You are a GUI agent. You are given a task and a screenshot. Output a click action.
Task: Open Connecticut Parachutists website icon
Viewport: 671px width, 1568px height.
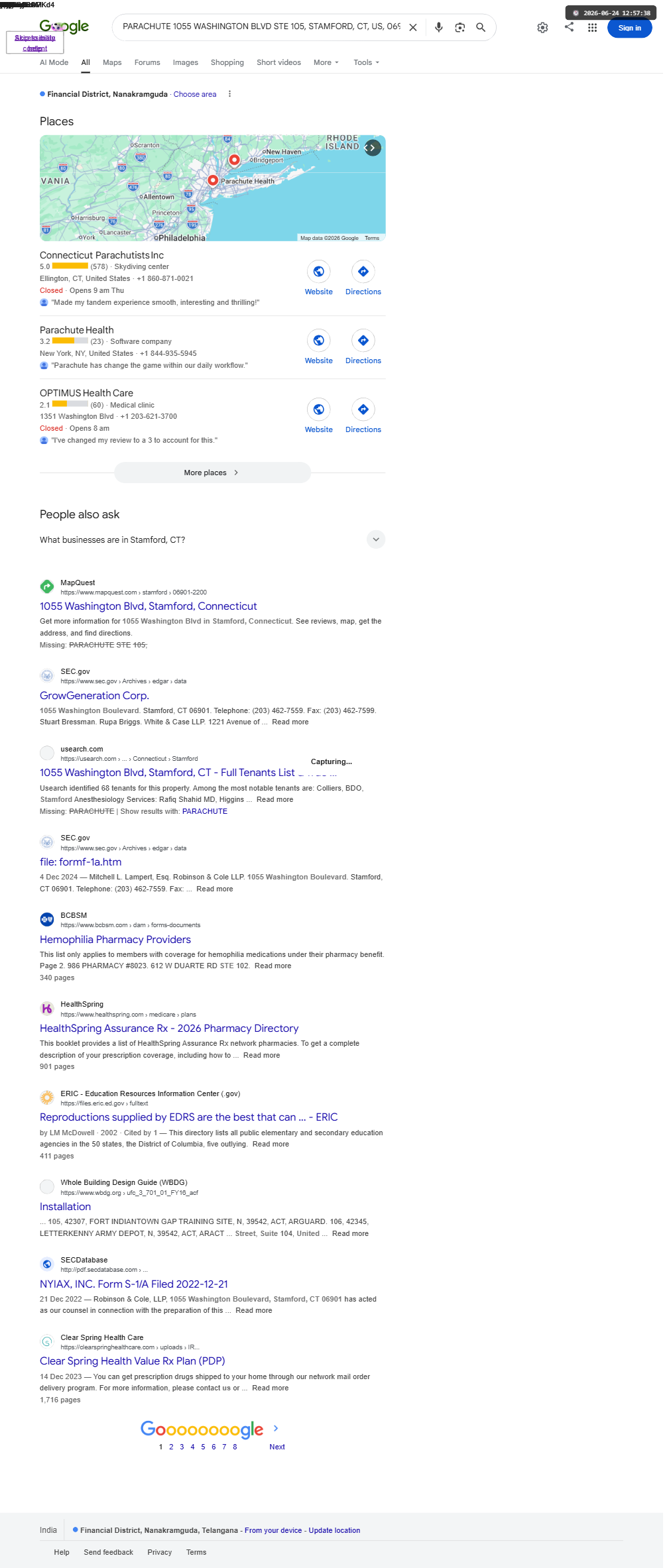click(x=319, y=271)
